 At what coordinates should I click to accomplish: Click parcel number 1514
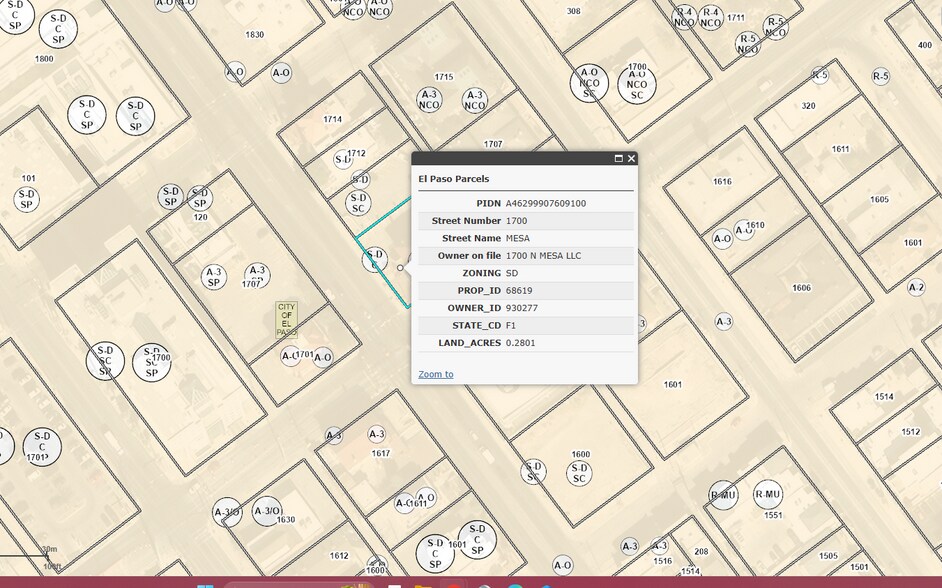[884, 397]
